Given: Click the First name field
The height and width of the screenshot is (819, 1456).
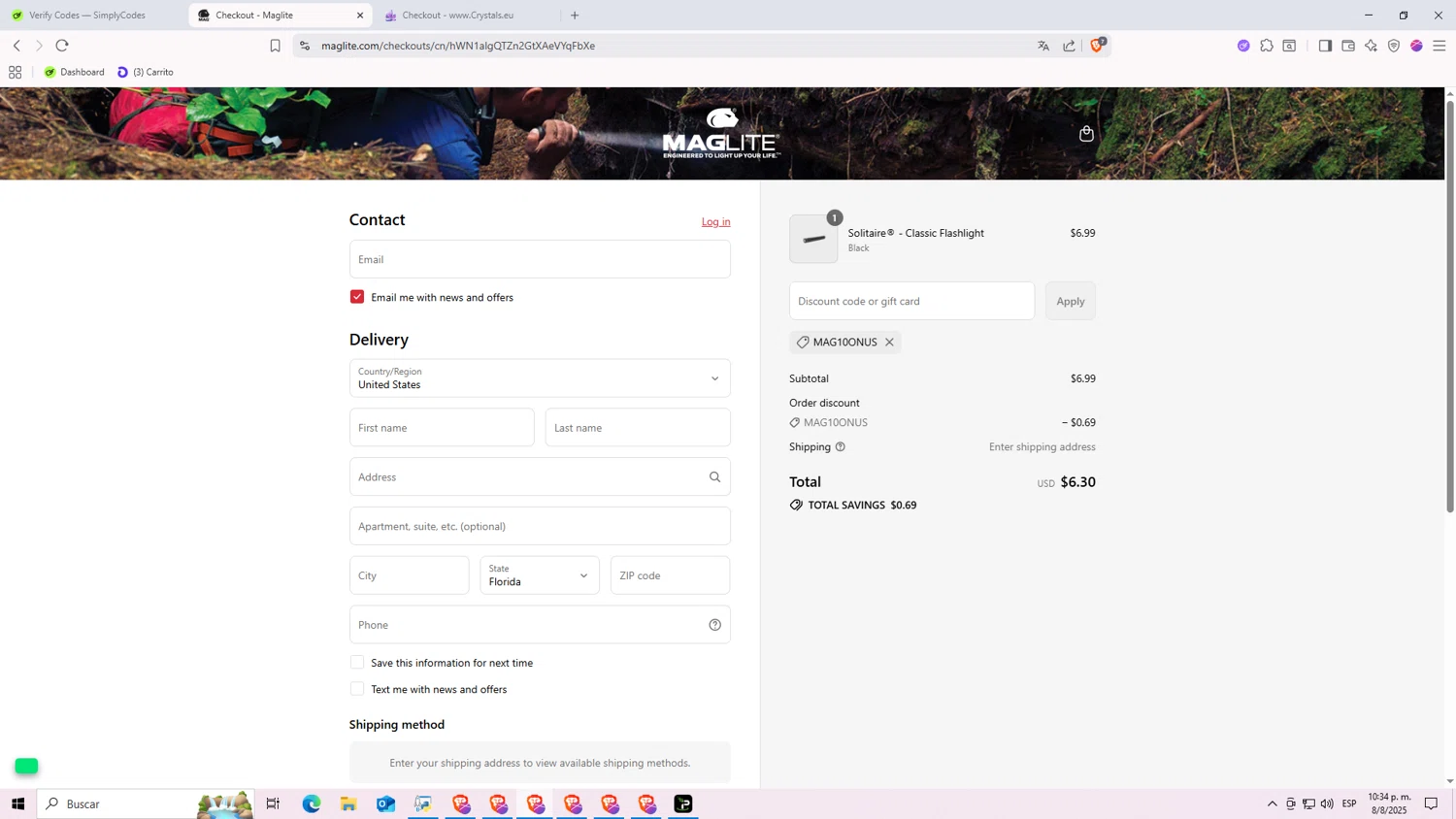Looking at the screenshot, I should tap(442, 428).
